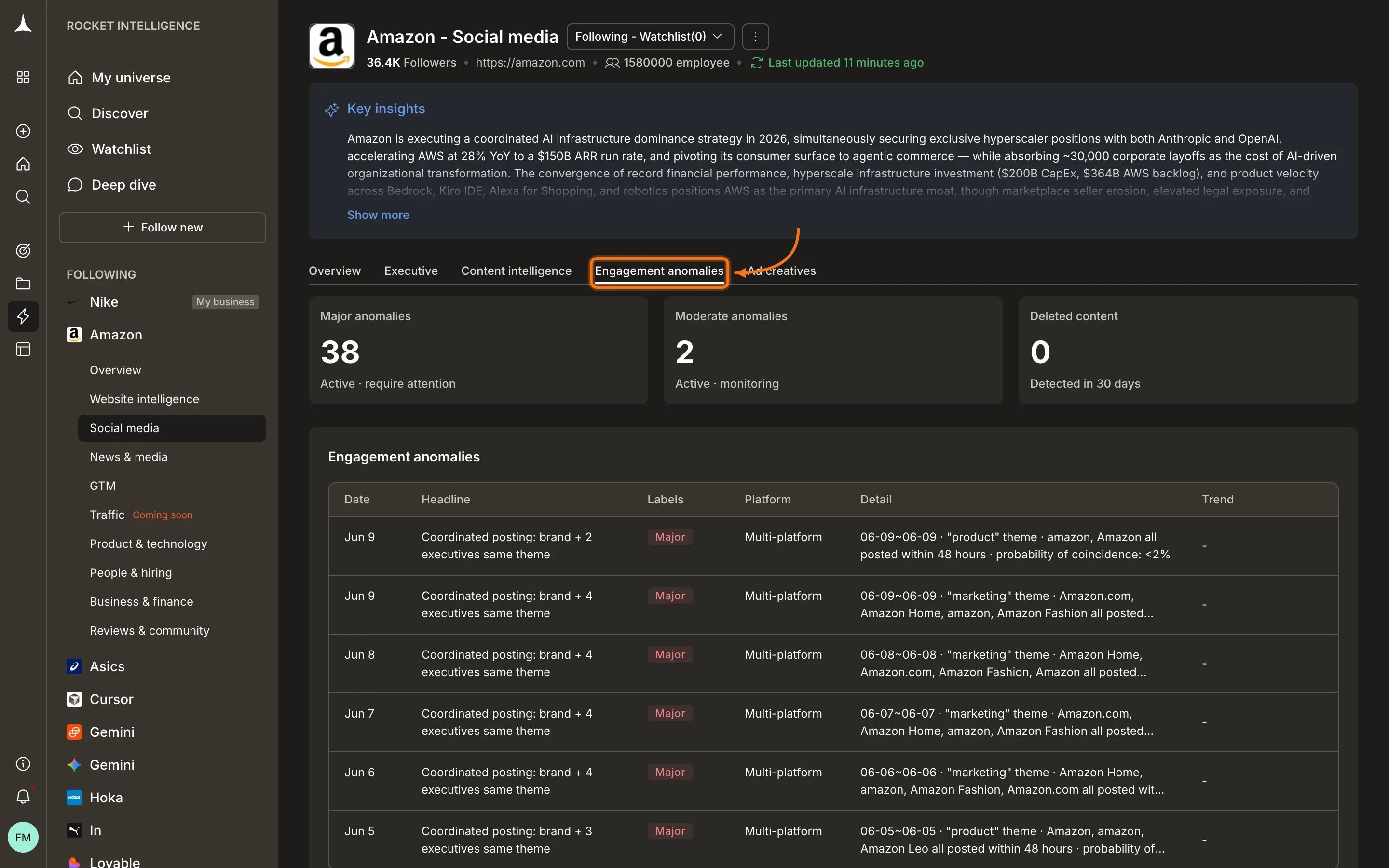Click the target icon in left rail

pos(23,250)
